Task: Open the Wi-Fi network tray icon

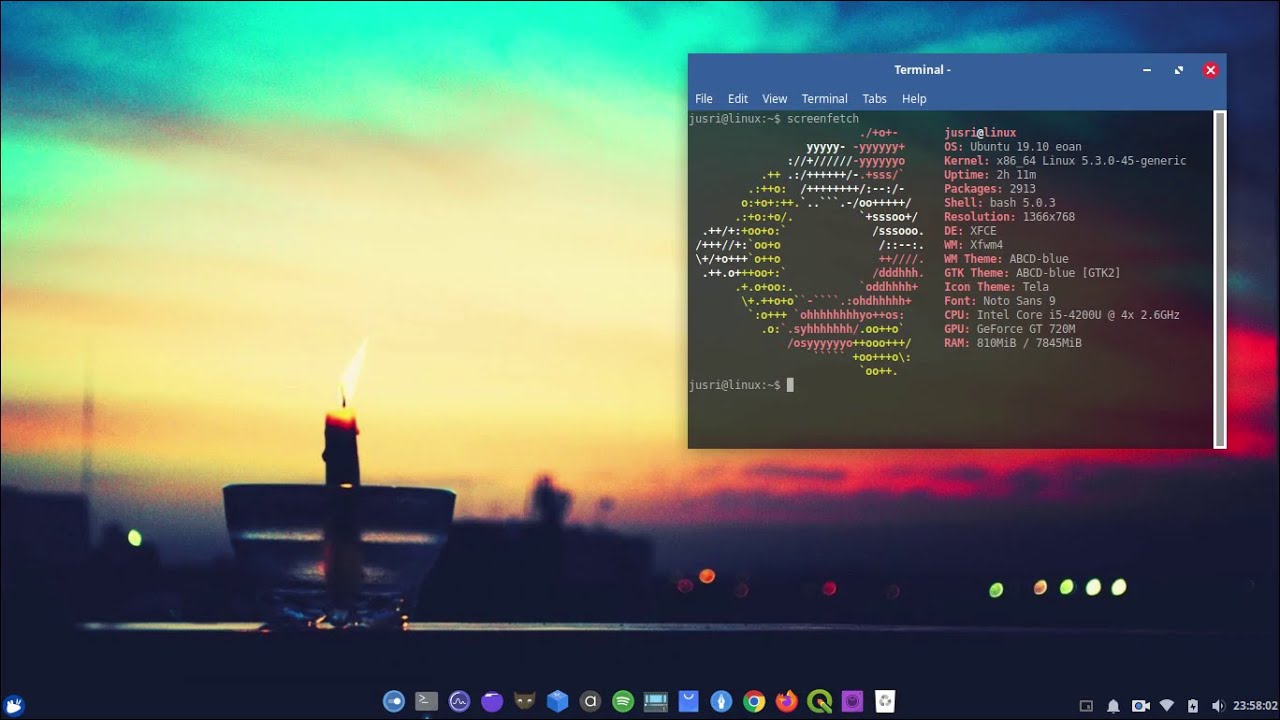Action: pyautogui.click(x=1166, y=706)
